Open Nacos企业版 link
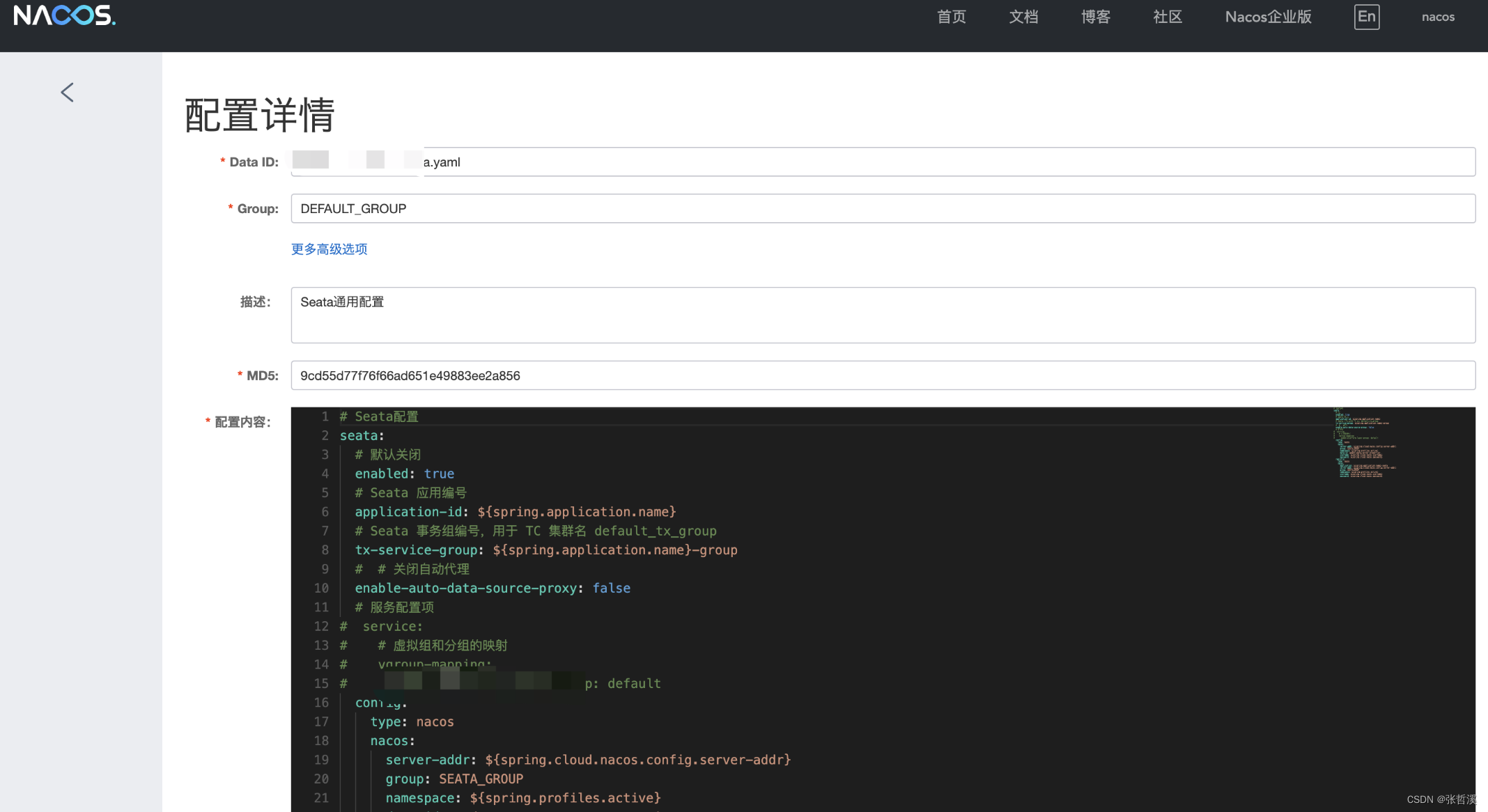Image resolution: width=1488 pixels, height=812 pixels. pos(1268,17)
